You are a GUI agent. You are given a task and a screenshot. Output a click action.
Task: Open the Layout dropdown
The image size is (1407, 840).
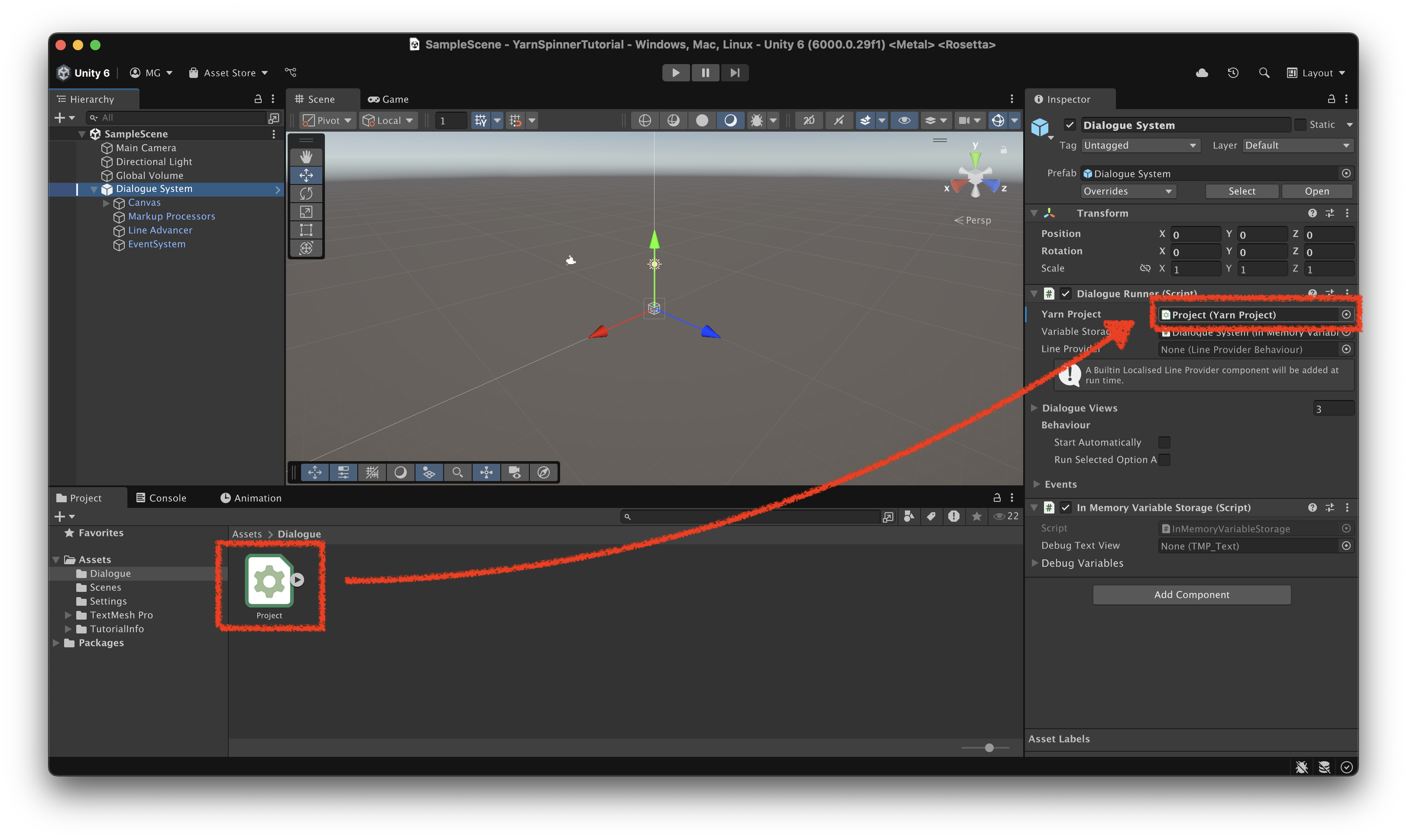point(1316,73)
